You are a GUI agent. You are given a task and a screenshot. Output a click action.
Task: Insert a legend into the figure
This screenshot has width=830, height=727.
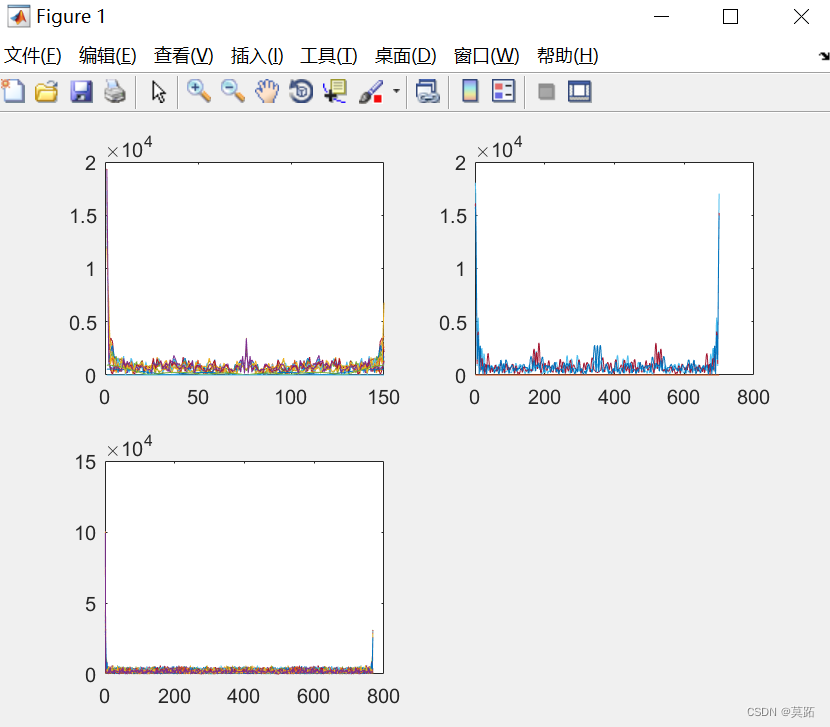point(501,91)
